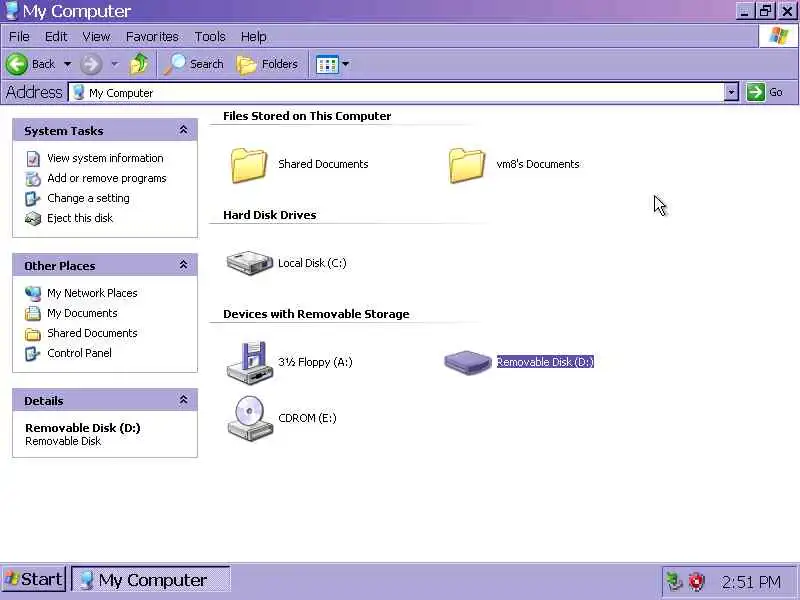Click the Forward arrow icon
This screenshot has width=800, height=600.
coord(91,64)
